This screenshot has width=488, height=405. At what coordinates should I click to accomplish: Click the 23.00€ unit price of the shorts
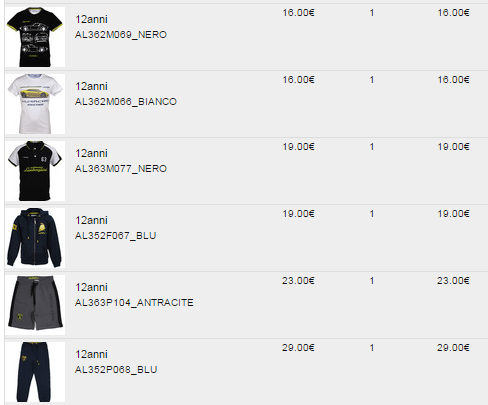coord(298,281)
